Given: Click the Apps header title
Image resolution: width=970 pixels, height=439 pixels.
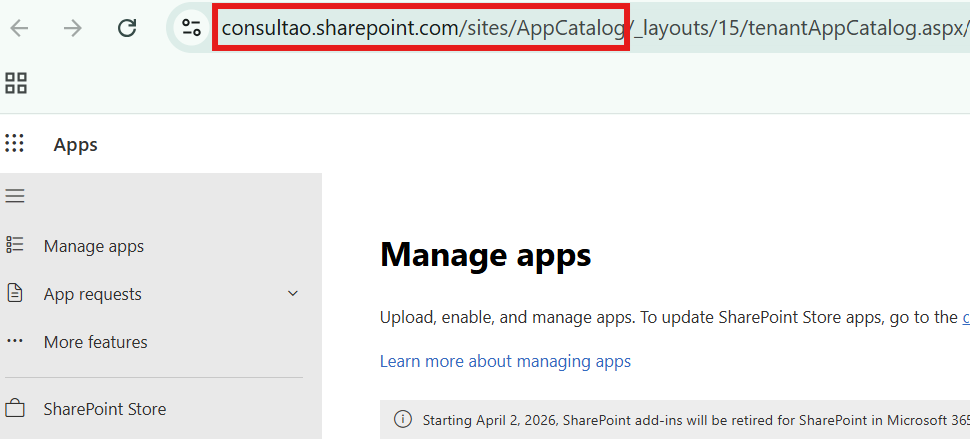Looking at the screenshot, I should [75, 145].
